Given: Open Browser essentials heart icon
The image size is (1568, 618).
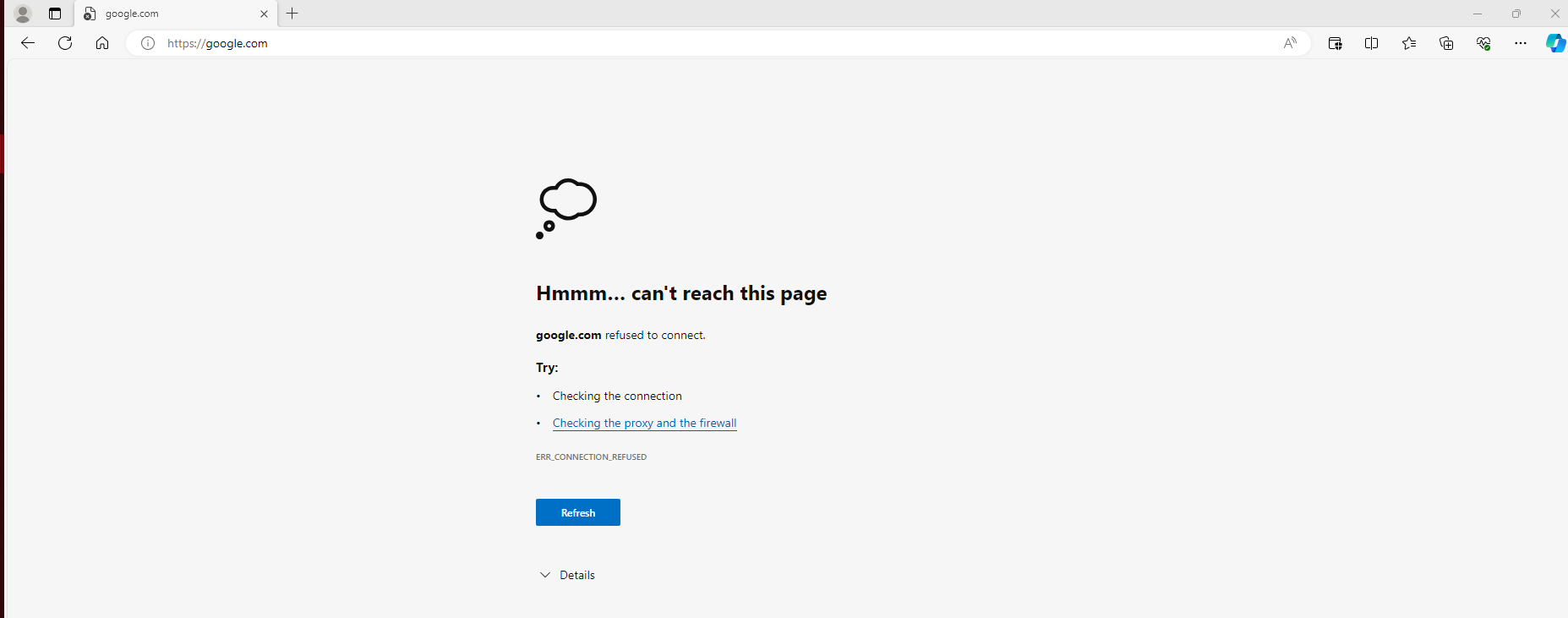Looking at the screenshot, I should (x=1483, y=43).
